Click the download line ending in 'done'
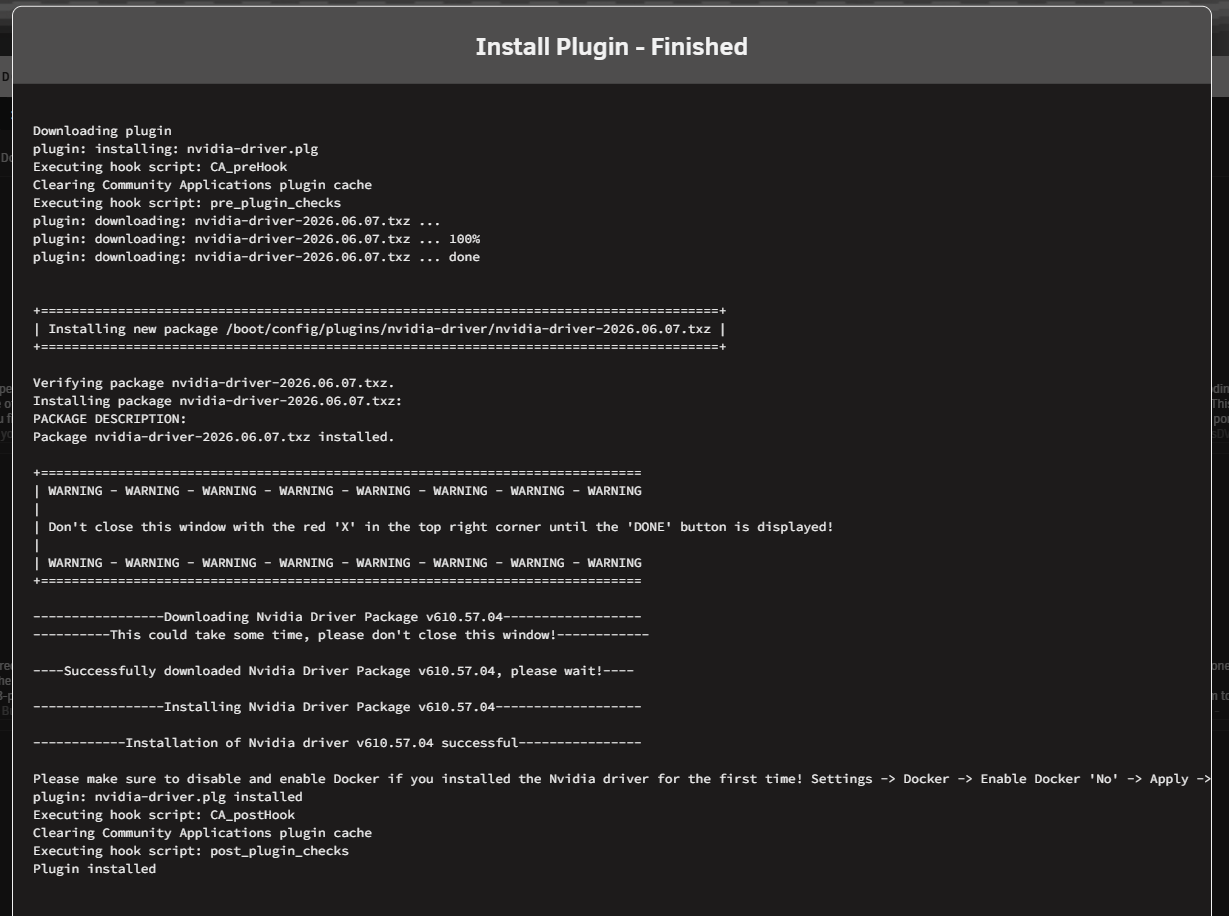The height and width of the screenshot is (916, 1229). (256, 257)
